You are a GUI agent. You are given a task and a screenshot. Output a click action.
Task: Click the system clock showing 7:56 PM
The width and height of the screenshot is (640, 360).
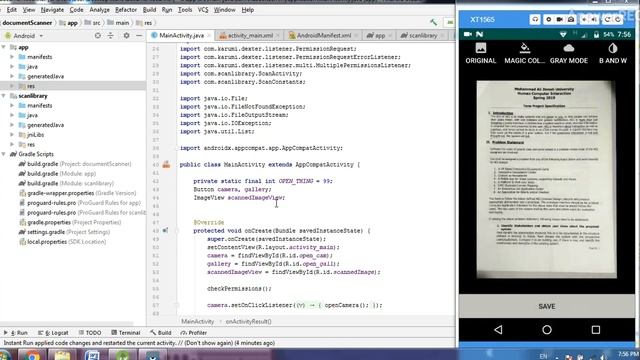click(x=628, y=354)
